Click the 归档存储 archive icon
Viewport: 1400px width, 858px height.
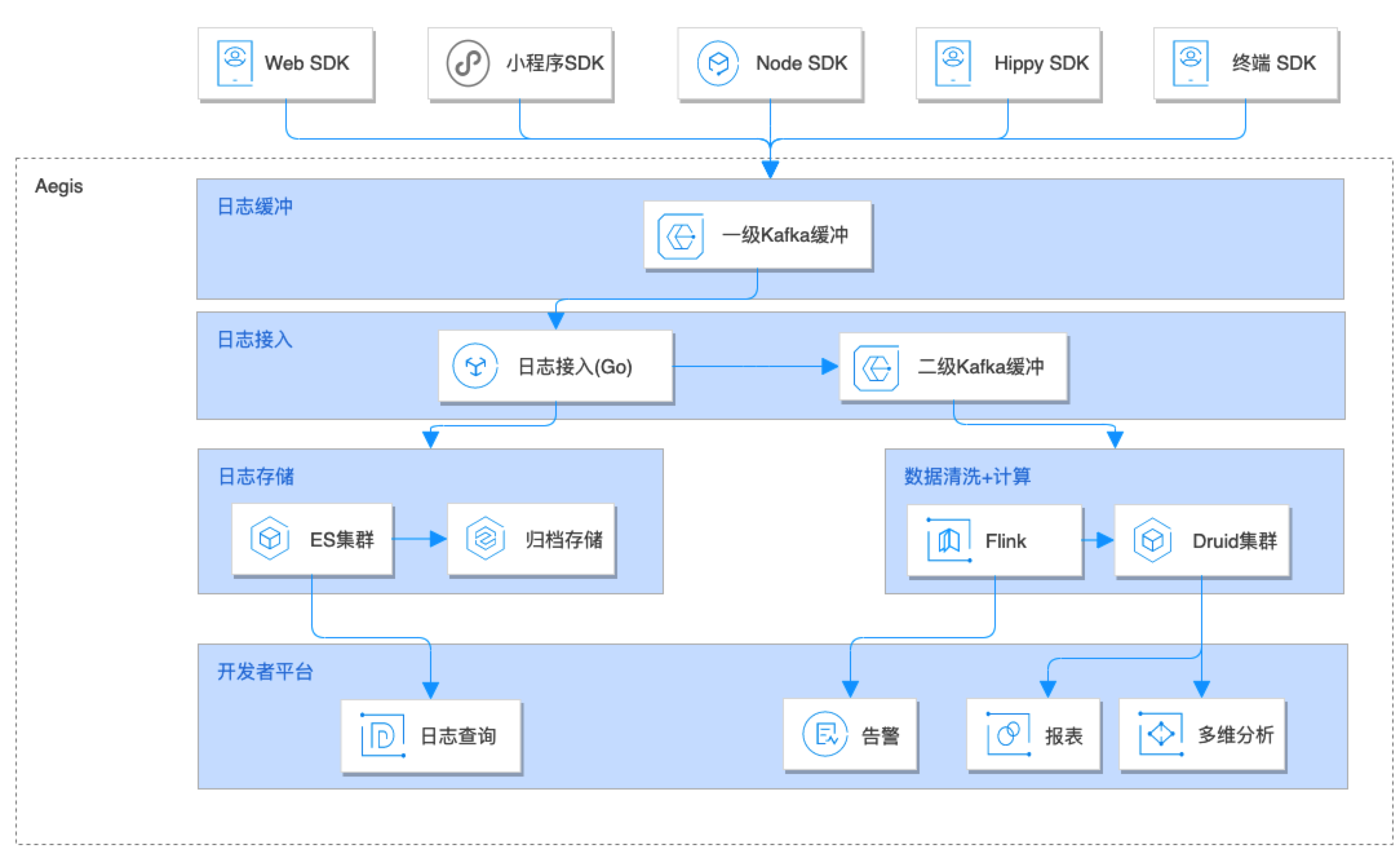[x=485, y=538]
